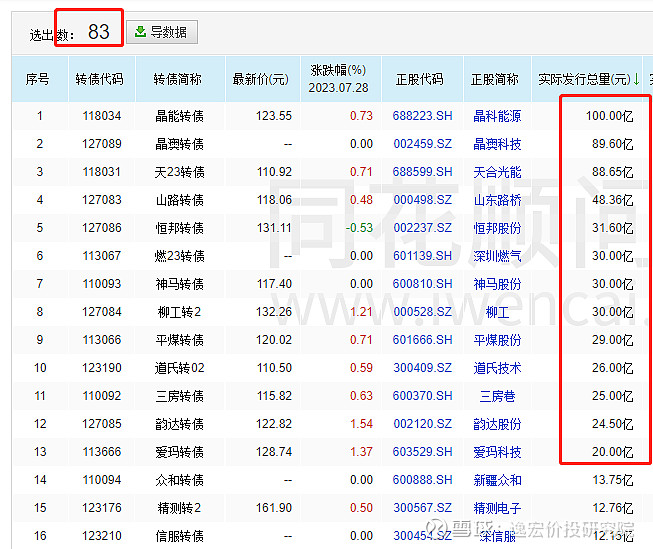Select bond code 118034
The height and width of the screenshot is (549, 653).
[102, 116]
